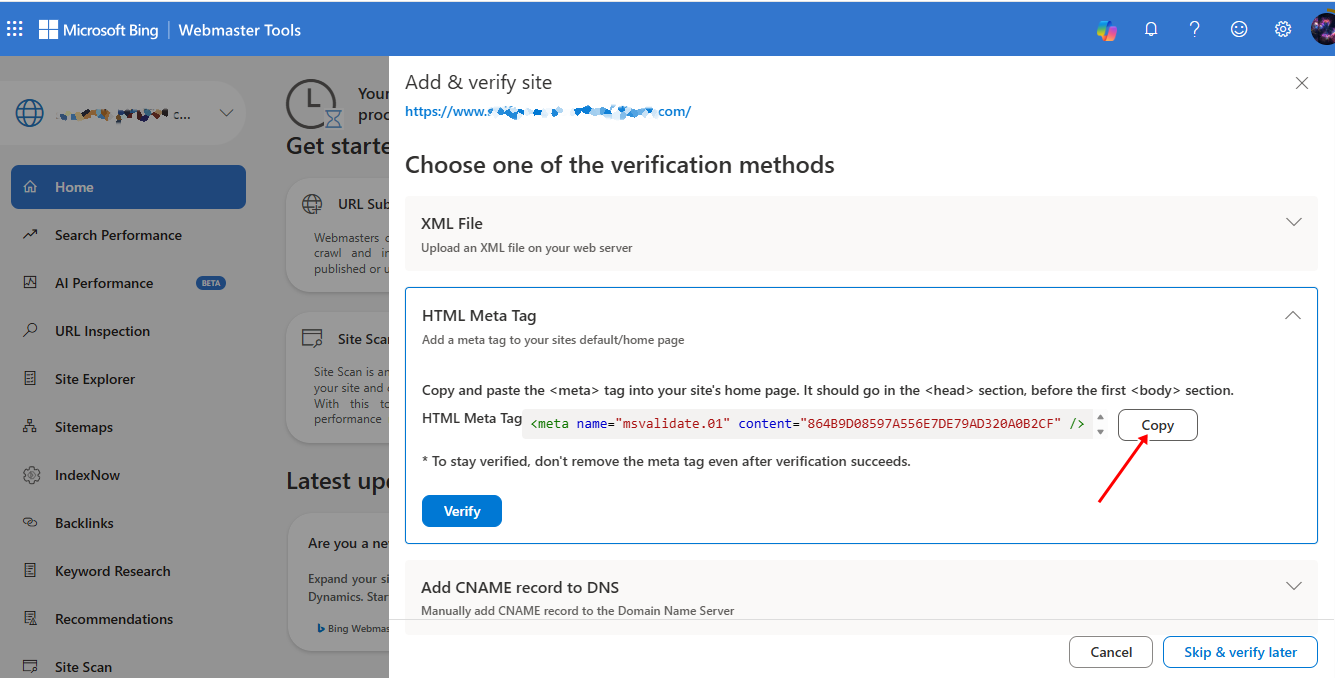The height and width of the screenshot is (678, 1335).
Task: Expand Add CNAME record to DNS
Action: 1294,586
